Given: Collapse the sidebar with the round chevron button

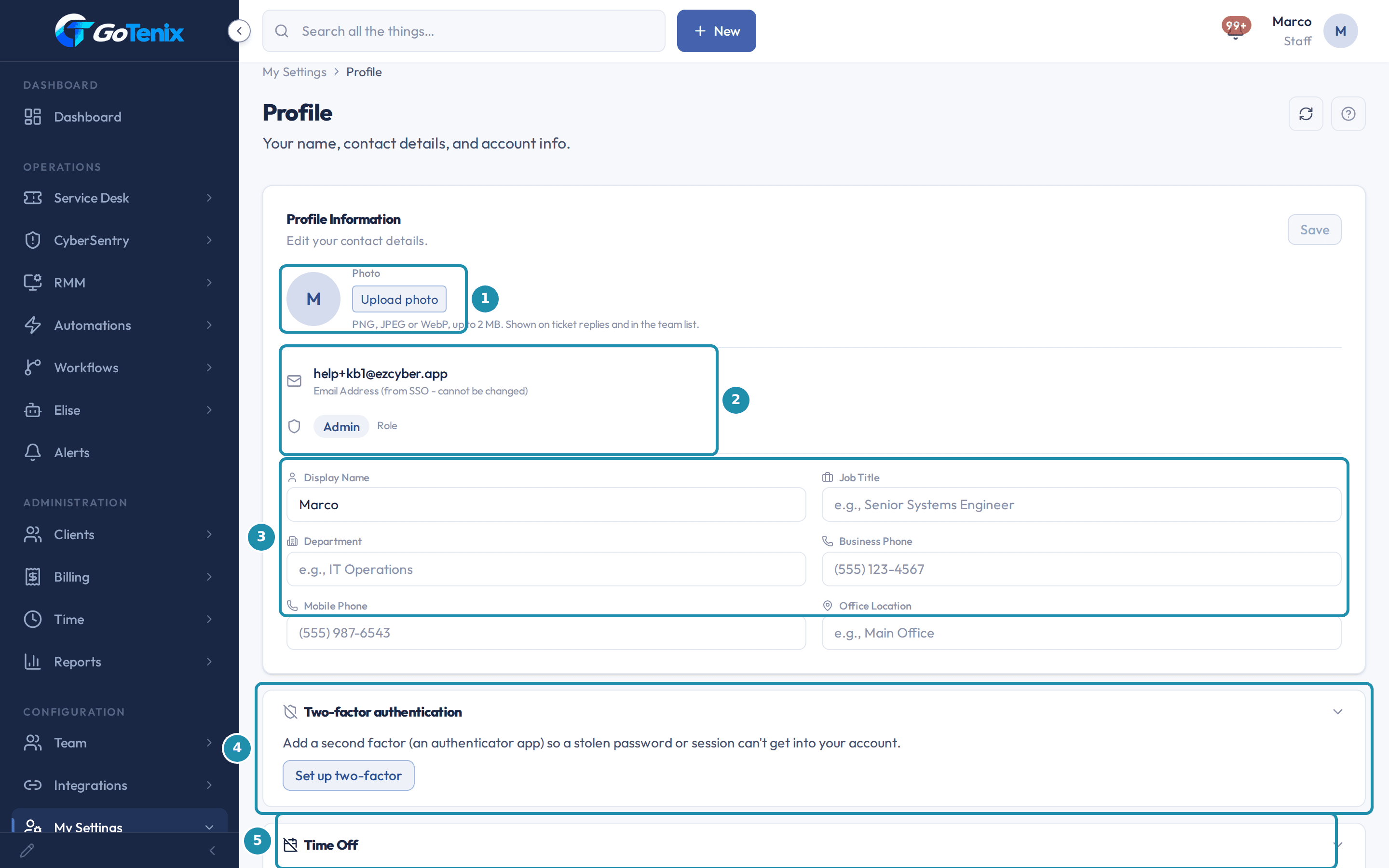Looking at the screenshot, I should 239,31.
